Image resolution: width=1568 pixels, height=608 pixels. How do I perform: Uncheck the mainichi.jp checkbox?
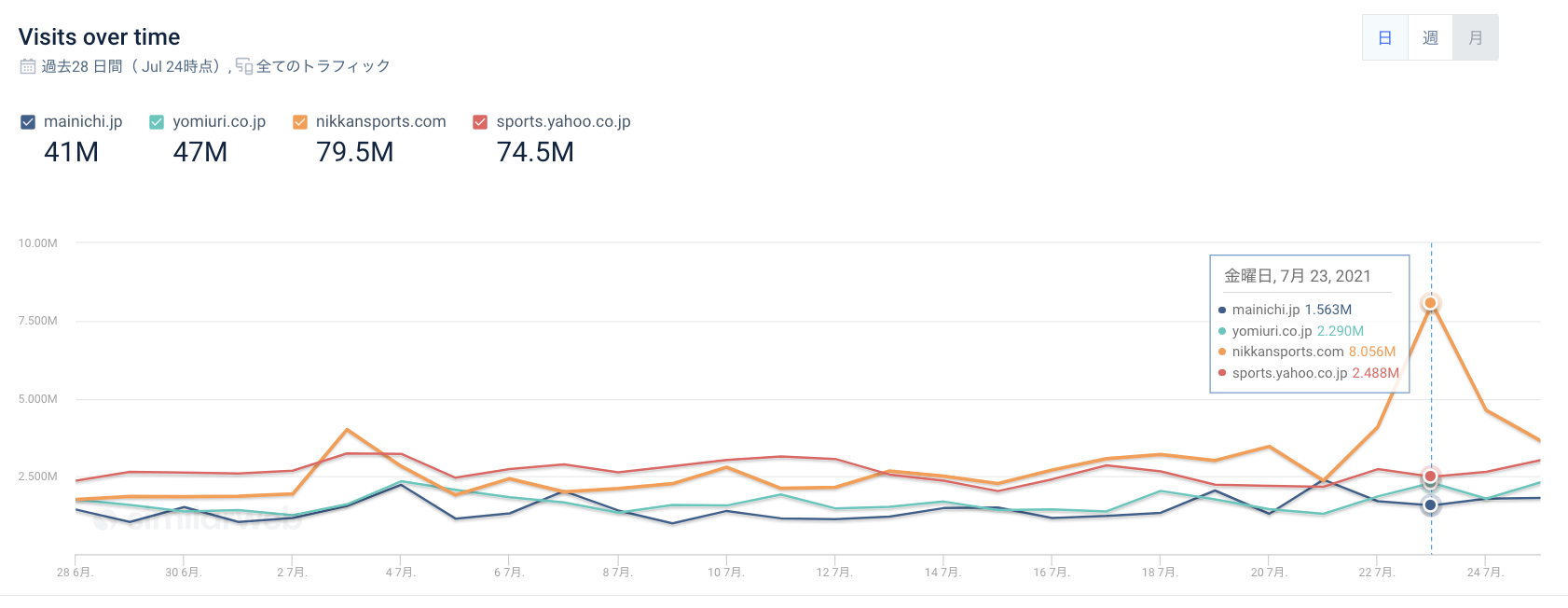[28, 122]
